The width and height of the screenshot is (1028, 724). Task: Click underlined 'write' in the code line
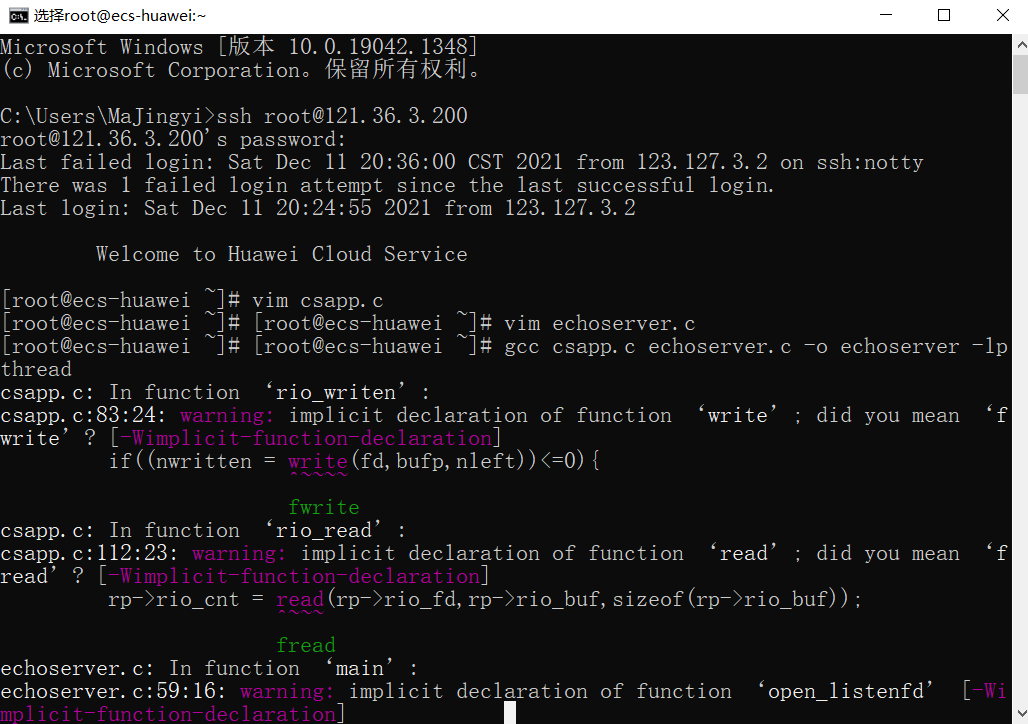[x=318, y=462]
